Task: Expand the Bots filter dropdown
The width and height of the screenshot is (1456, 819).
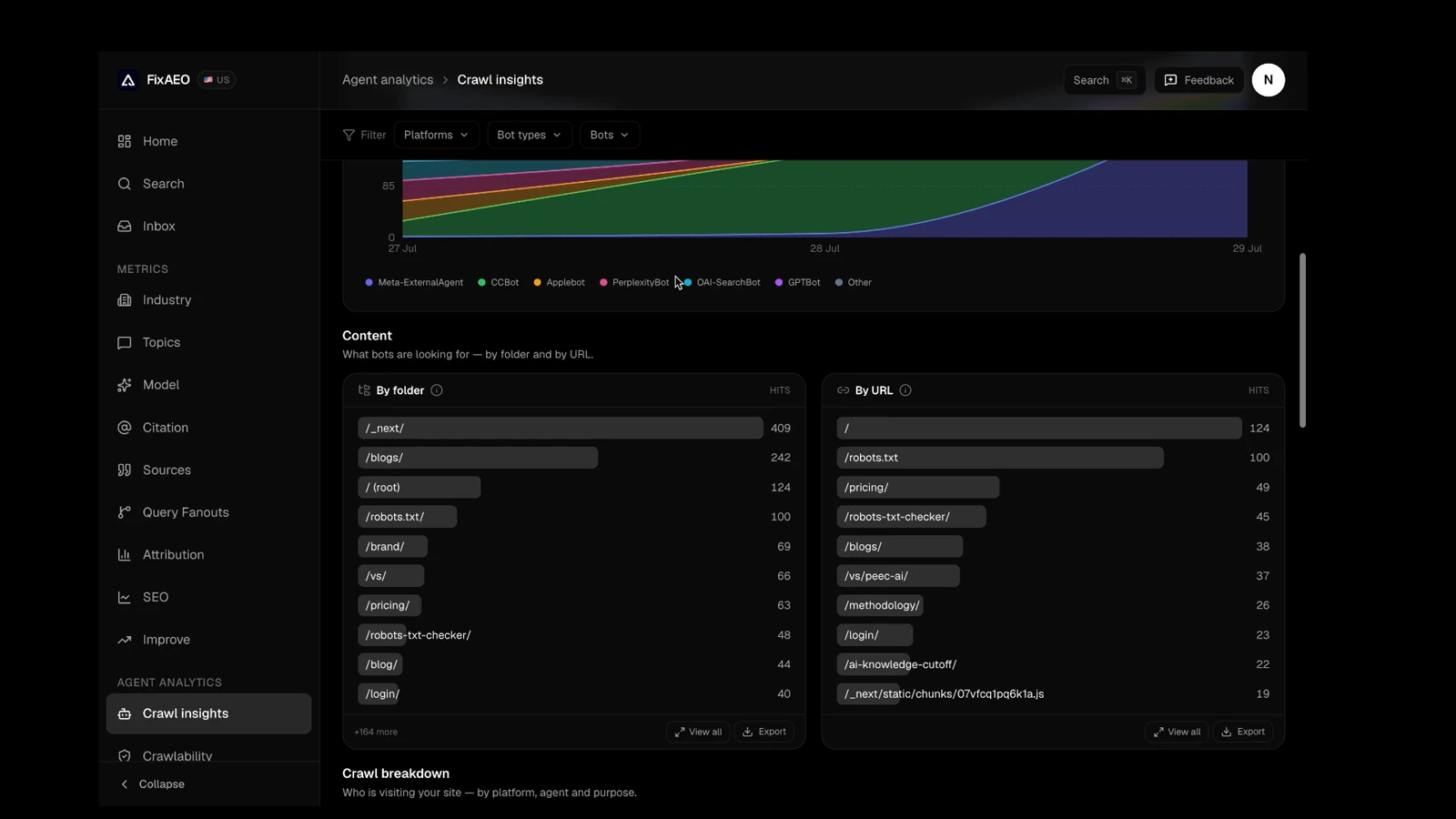Action: point(609,135)
